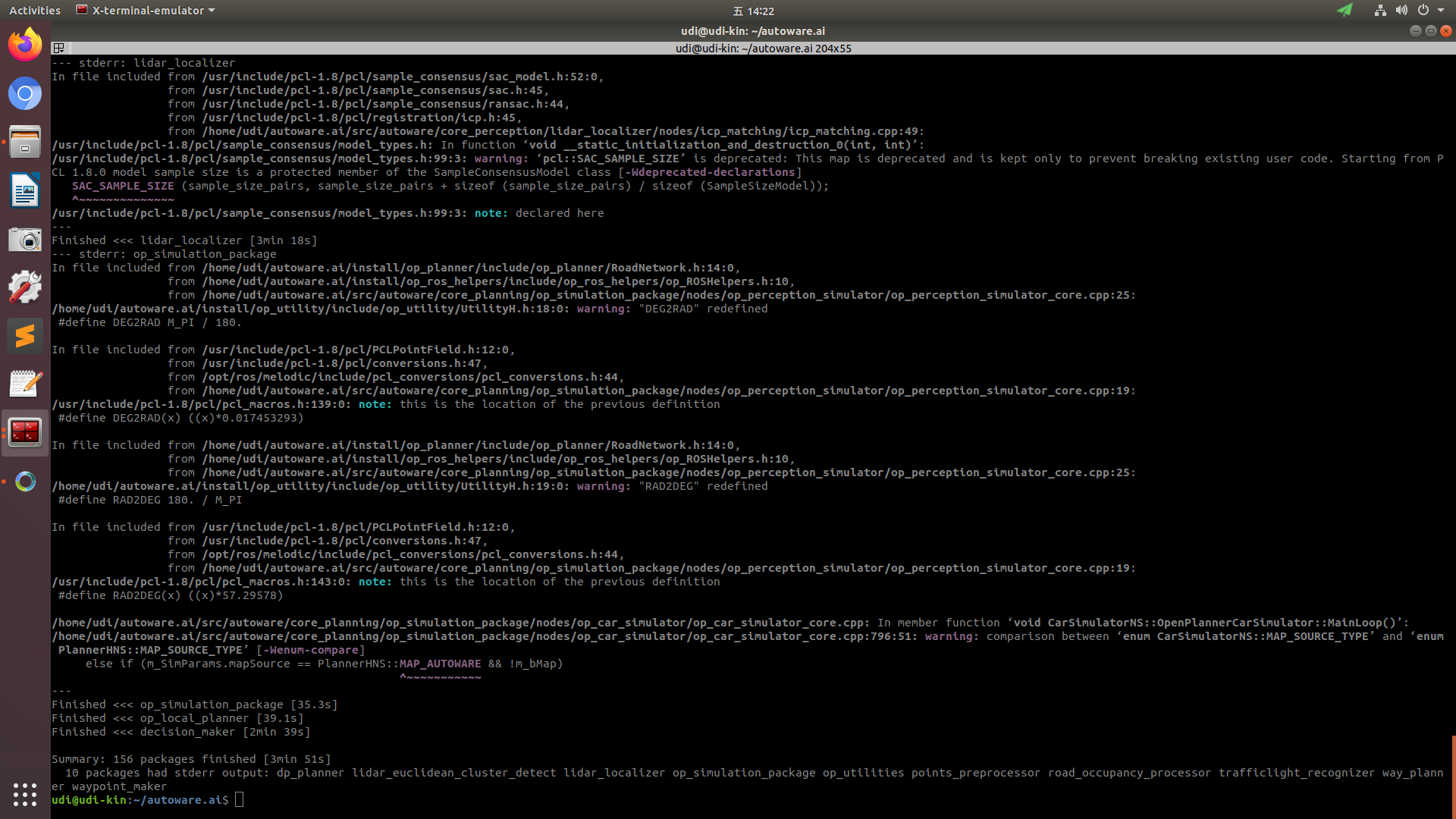Image resolution: width=1456 pixels, height=819 pixels.
Task: Click the '[-Wdeprecated-declarations]' flag text
Action: (710, 172)
